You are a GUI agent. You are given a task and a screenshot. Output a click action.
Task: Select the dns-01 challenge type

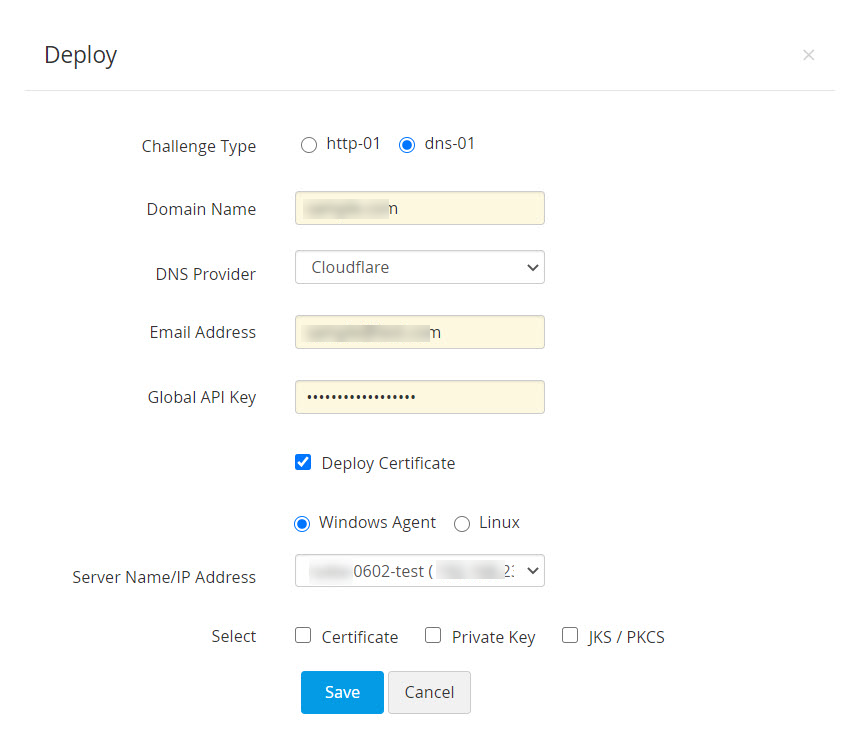[407, 144]
